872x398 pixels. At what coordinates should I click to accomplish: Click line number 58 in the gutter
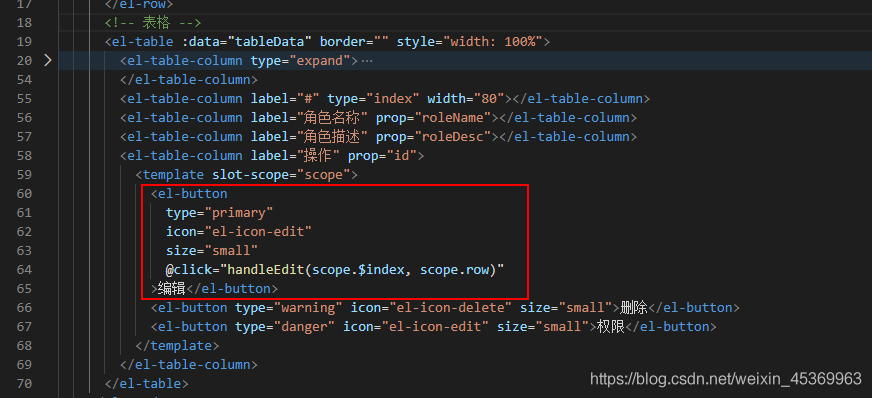[24, 156]
